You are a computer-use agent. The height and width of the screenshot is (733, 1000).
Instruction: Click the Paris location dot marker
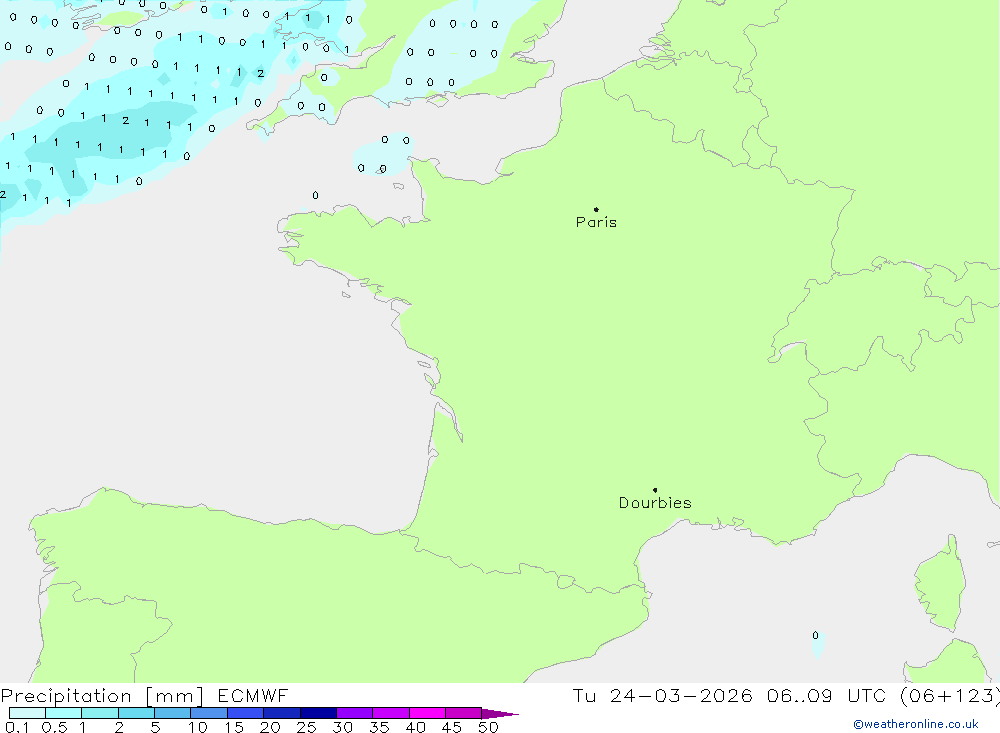(x=596, y=209)
